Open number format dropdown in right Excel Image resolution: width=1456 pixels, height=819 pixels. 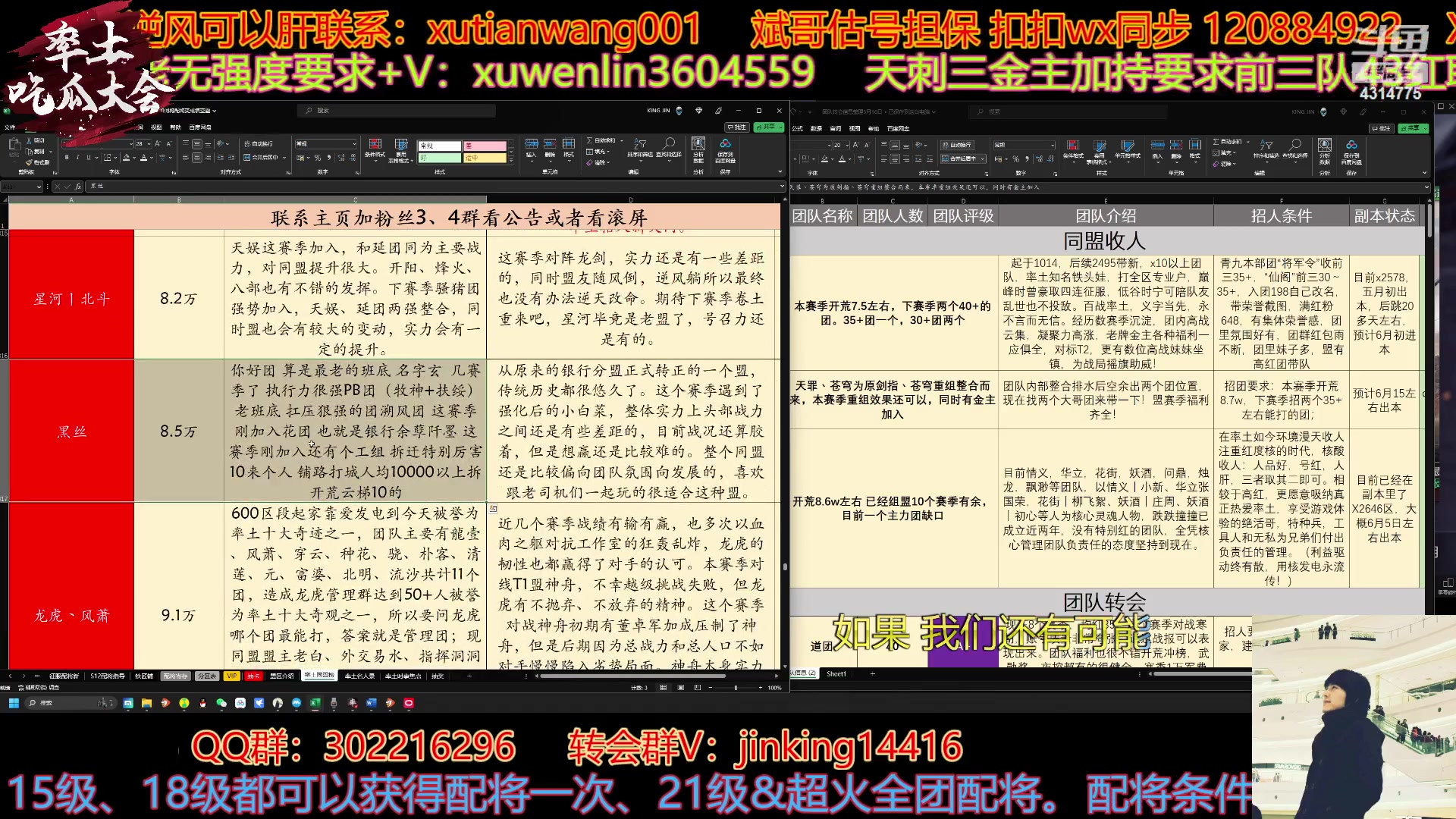pyautogui.click(x=1053, y=145)
